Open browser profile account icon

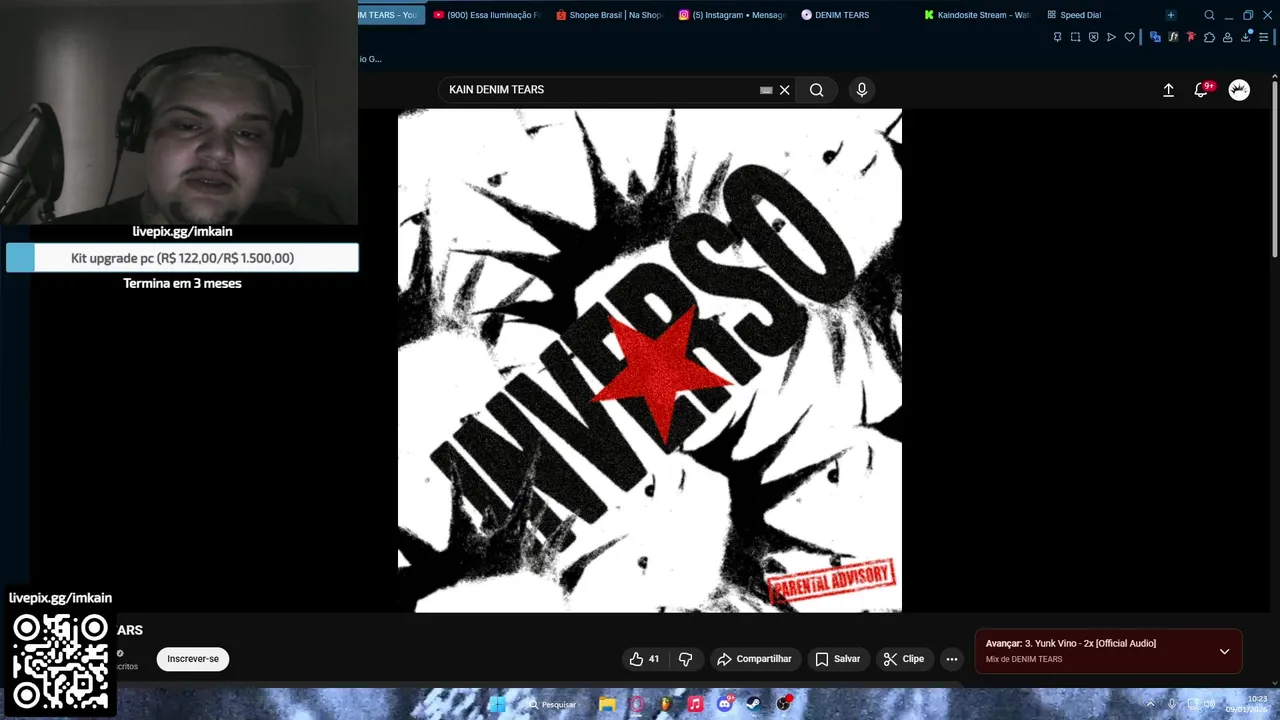pos(1228,37)
